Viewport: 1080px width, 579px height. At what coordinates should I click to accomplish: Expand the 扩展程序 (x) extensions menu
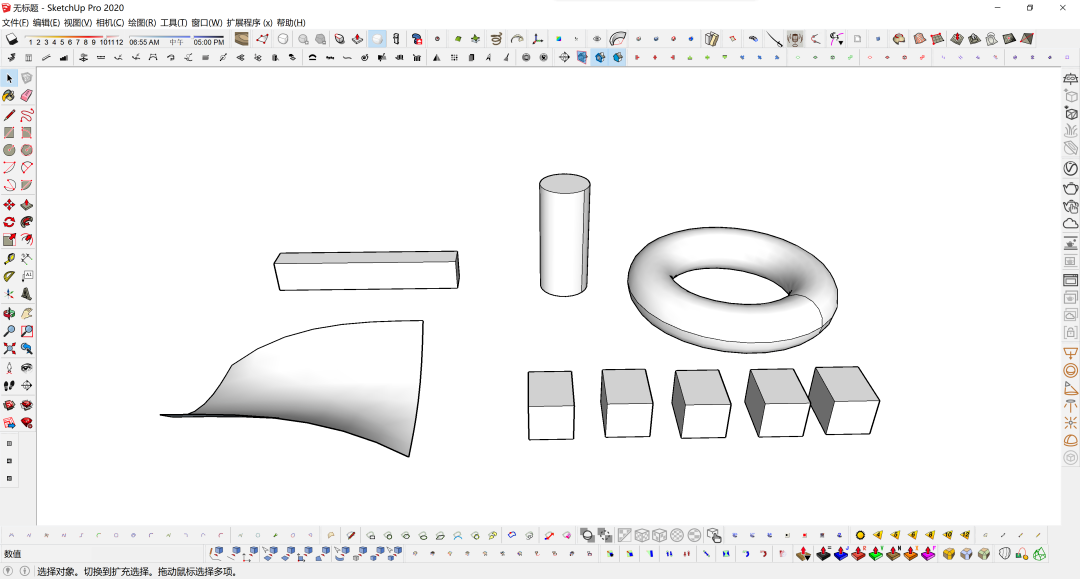coord(249,22)
